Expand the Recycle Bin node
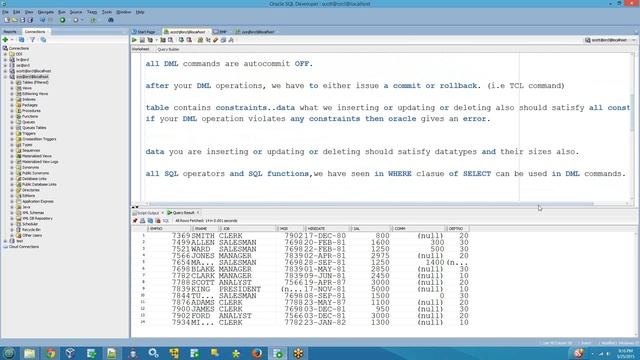This screenshot has height=360, width=640. click(x=12, y=230)
